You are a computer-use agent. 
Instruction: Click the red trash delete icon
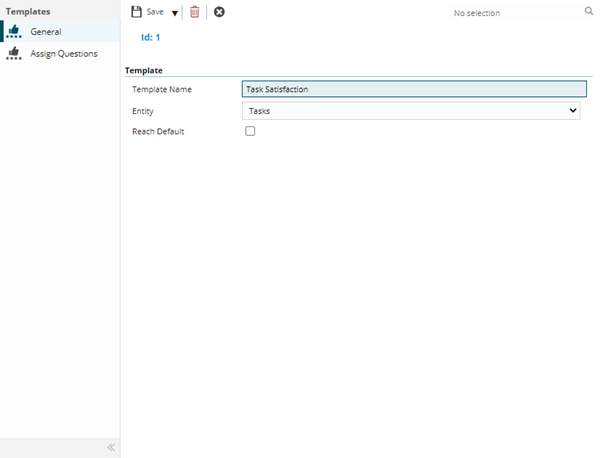[195, 12]
